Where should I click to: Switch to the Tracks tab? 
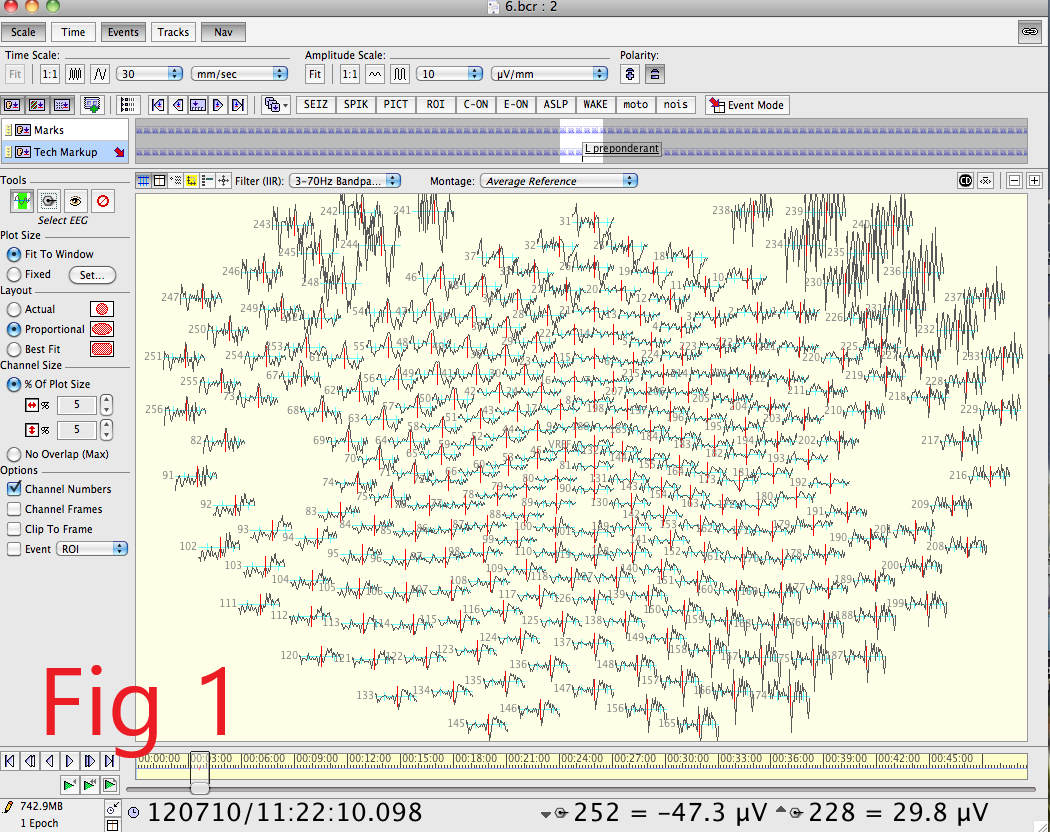pos(173,32)
